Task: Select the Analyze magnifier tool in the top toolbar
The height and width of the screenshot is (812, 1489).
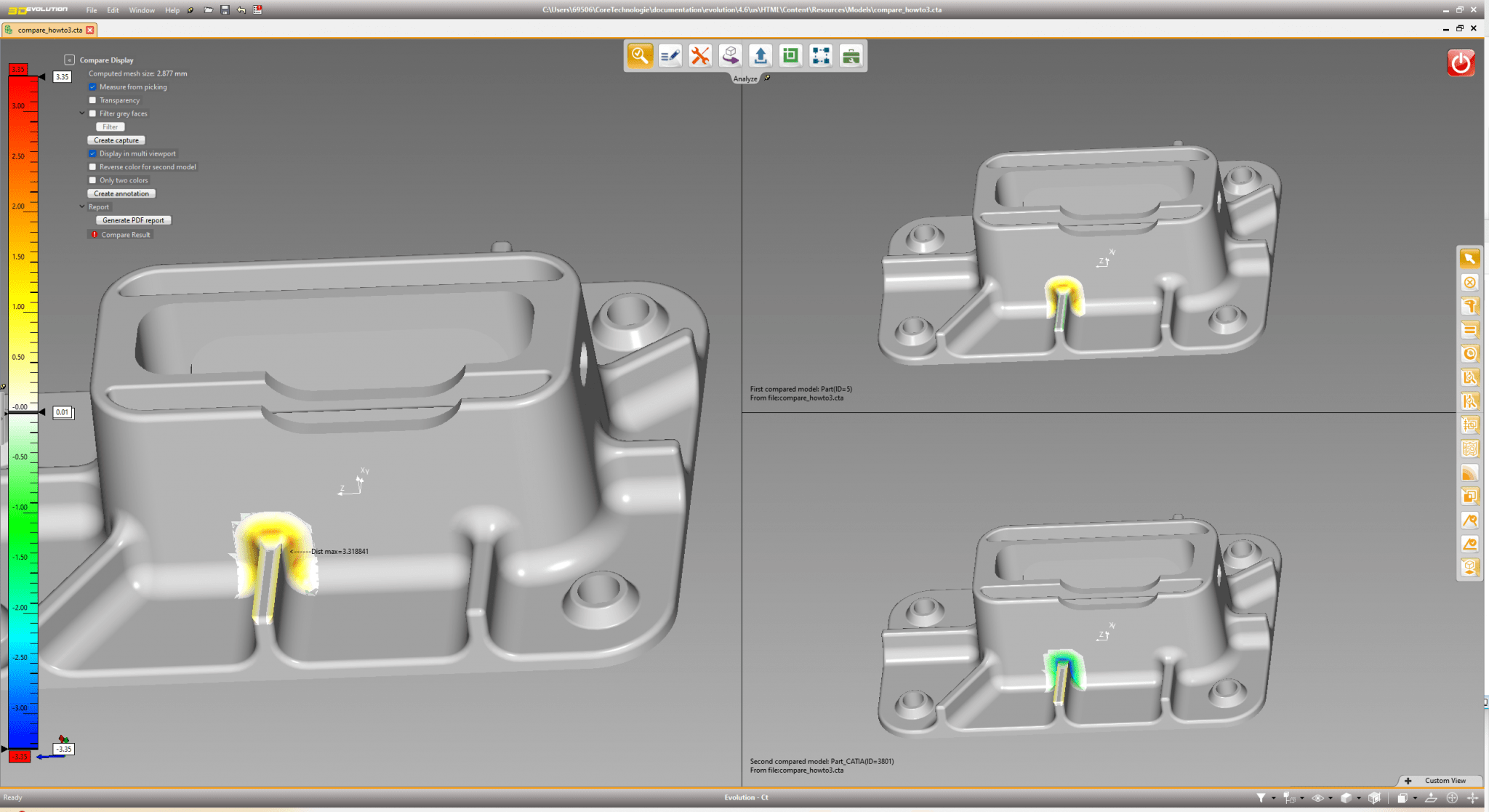Action: point(640,55)
